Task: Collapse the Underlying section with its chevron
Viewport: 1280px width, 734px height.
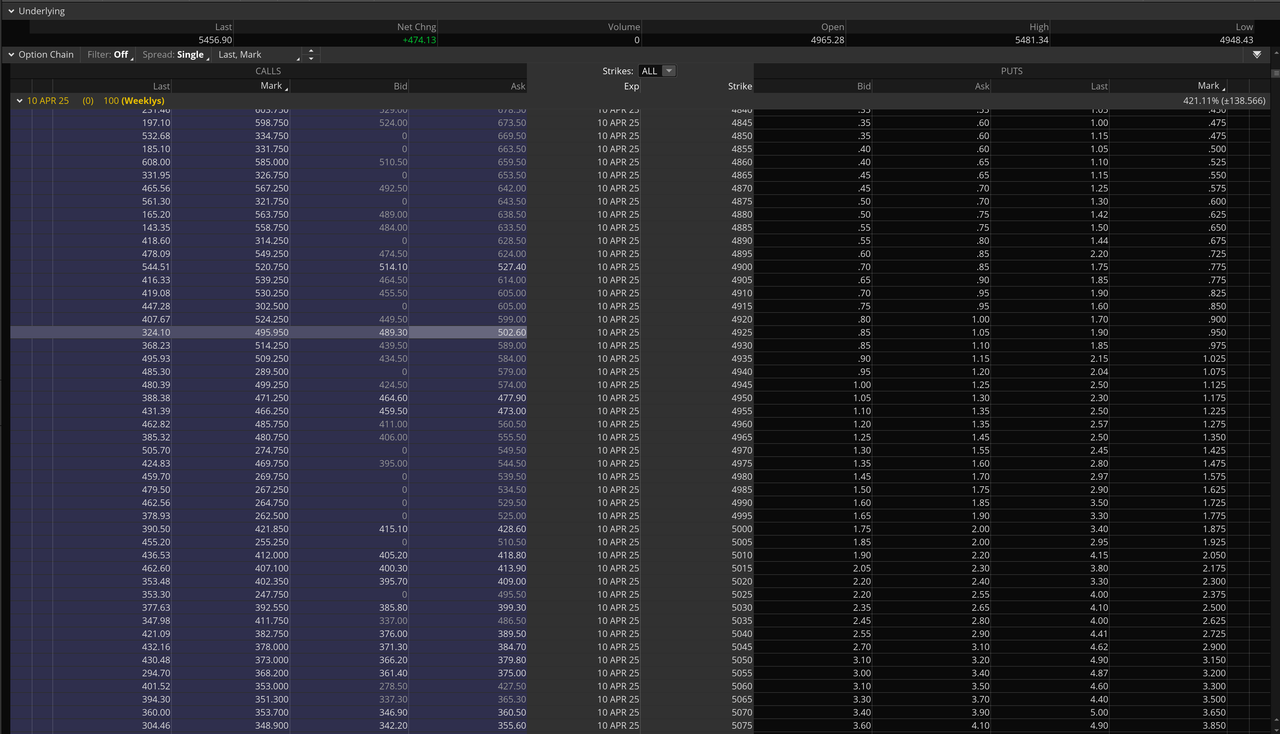Action: point(9,10)
